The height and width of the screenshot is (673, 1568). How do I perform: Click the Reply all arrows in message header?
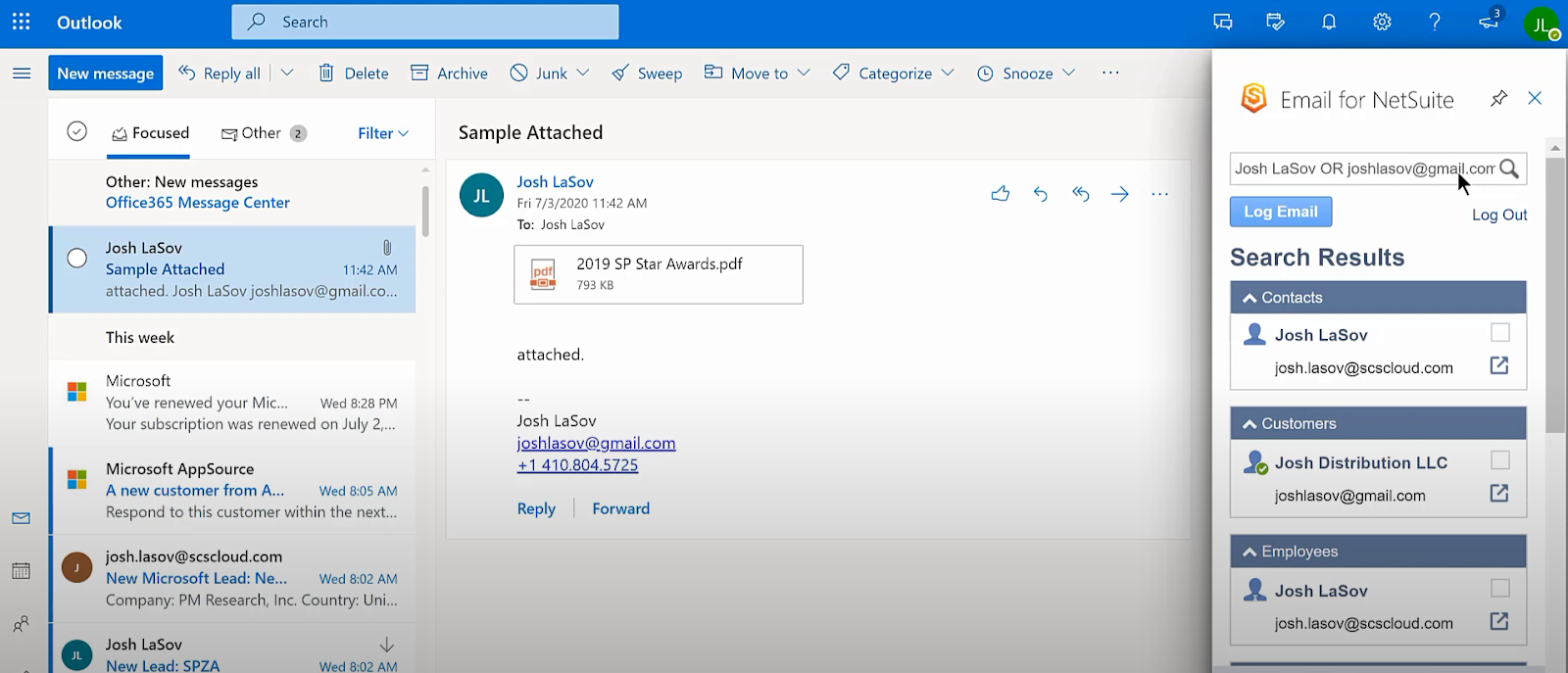(1080, 194)
